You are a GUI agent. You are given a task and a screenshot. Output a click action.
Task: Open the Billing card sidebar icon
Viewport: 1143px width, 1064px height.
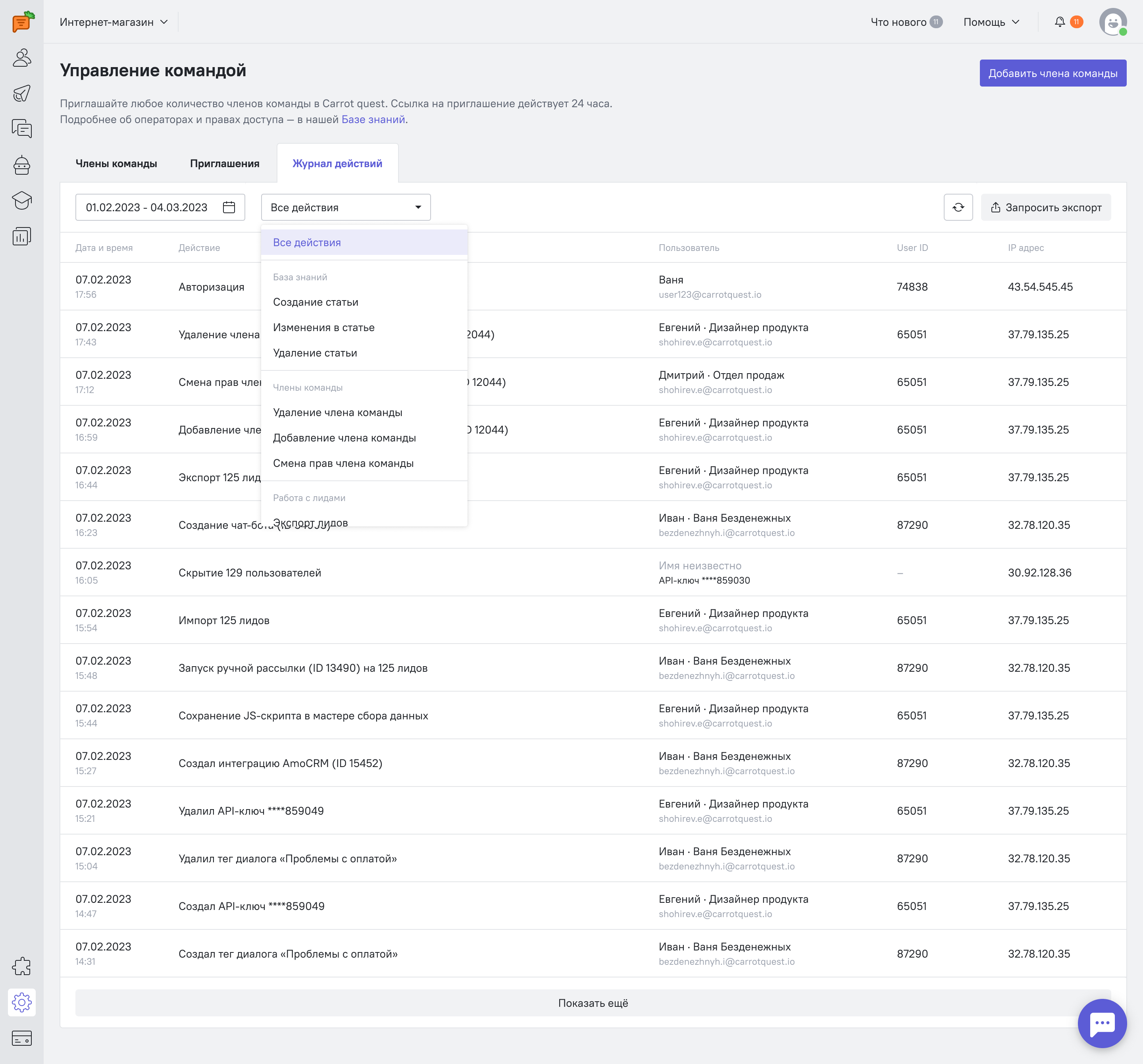[x=22, y=1038]
